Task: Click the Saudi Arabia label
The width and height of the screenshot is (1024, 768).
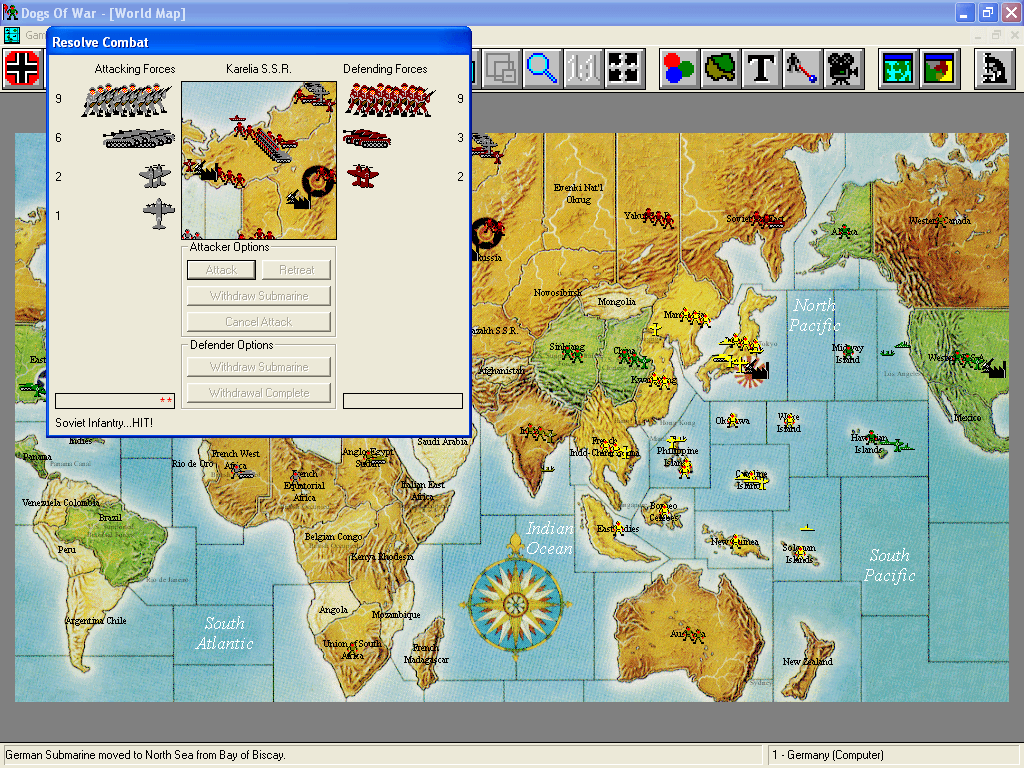Action: 442,441
